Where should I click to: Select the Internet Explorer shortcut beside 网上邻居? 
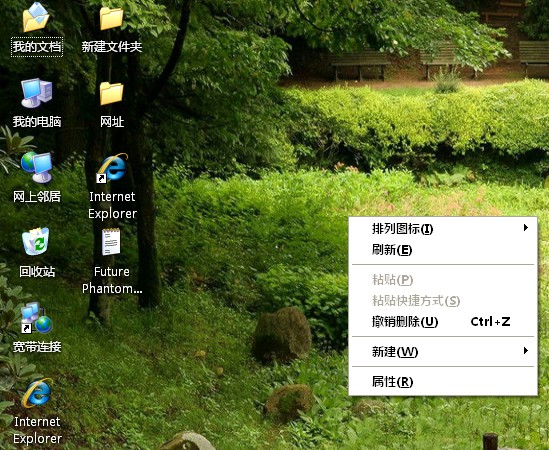(112, 168)
